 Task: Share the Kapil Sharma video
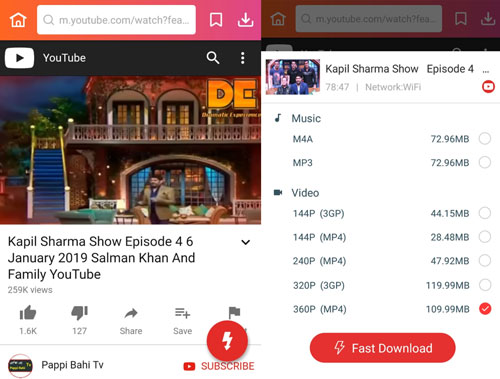click(x=131, y=321)
